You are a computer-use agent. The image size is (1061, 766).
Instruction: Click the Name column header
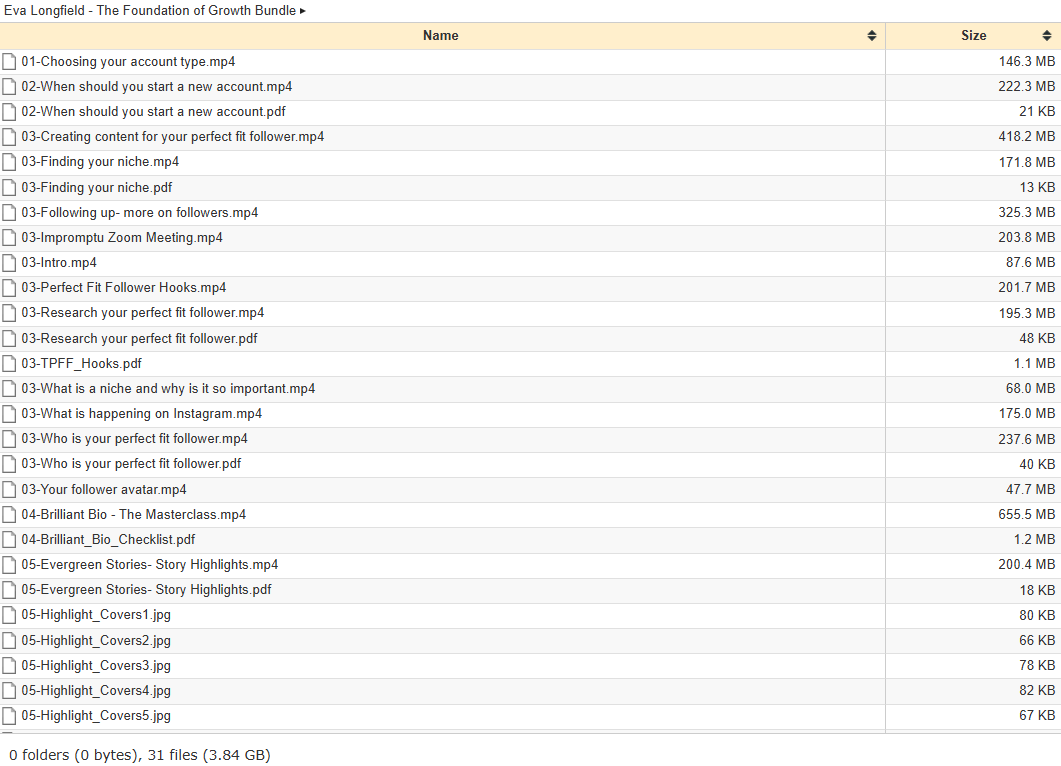(443, 36)
